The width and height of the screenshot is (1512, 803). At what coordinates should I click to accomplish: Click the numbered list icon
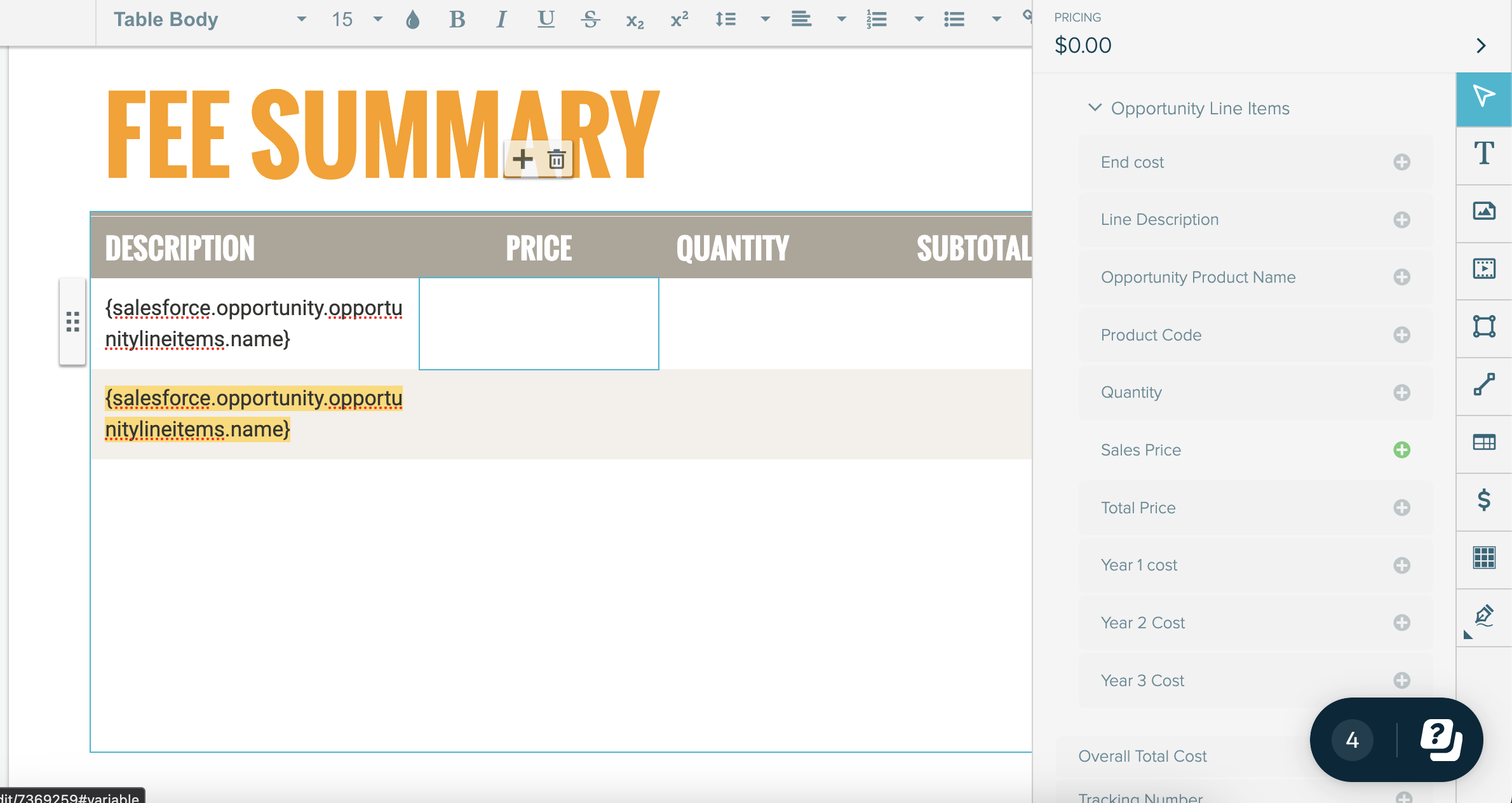tap(877, 20)
